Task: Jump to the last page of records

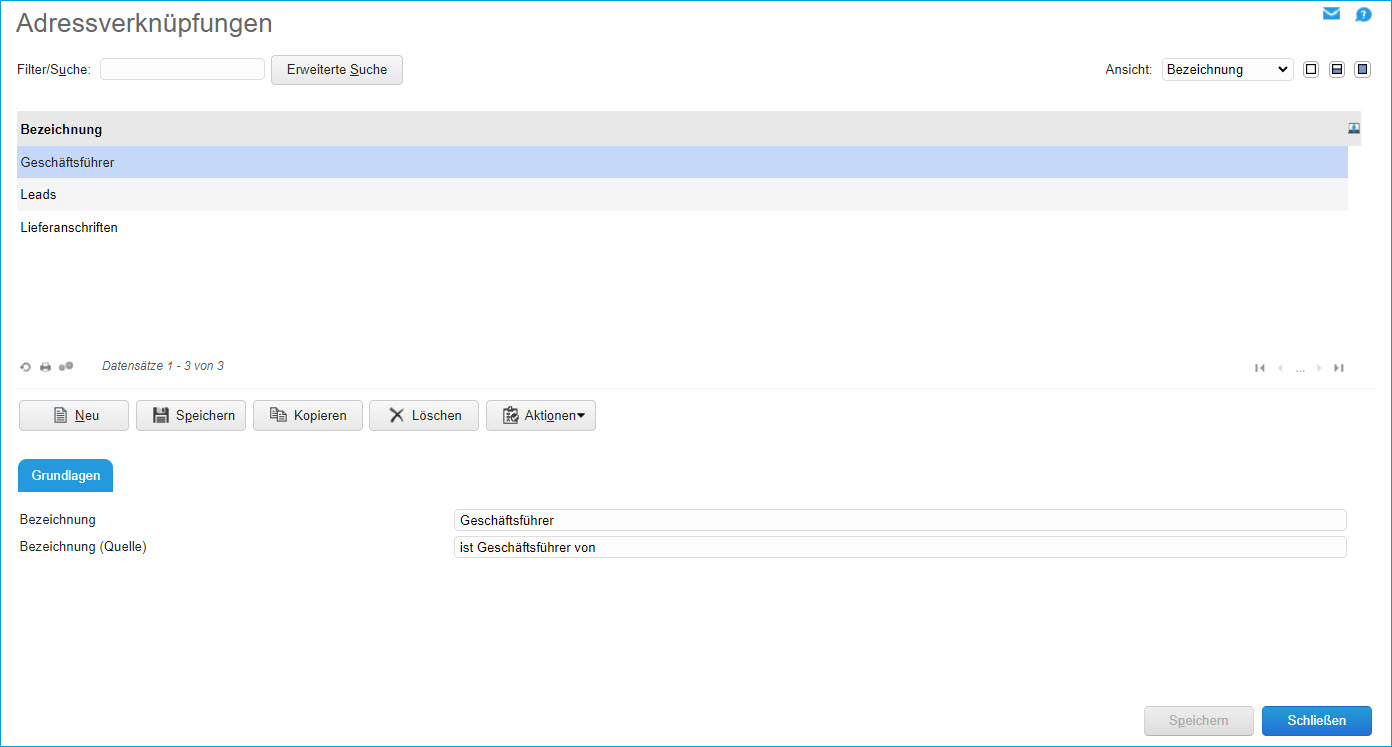Action: [1339, 368]
